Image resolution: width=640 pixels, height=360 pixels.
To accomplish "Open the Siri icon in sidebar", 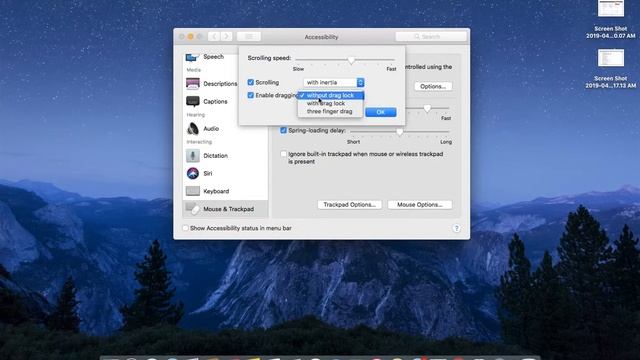I will click(193, 173).
